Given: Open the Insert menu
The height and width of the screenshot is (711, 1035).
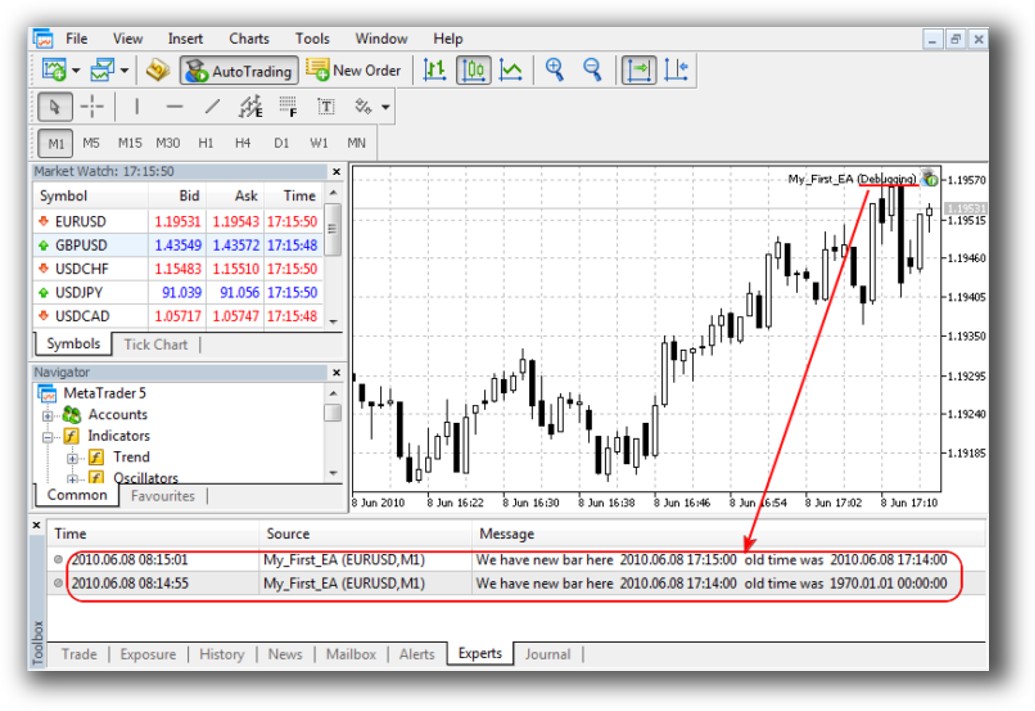Looking at the screenshot, I should 185,39.
